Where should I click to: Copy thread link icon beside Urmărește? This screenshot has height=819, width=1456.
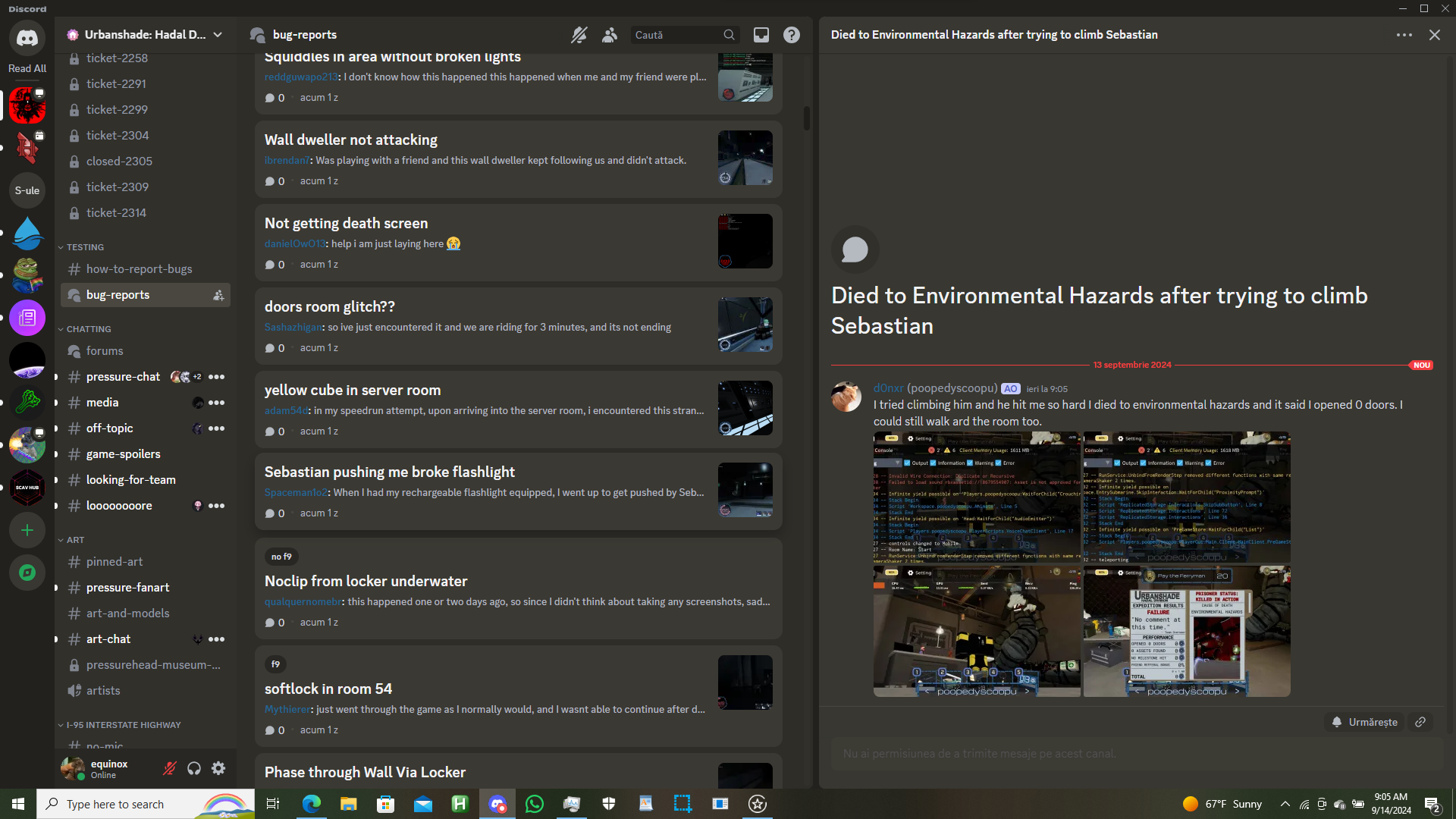point(1420,722)
